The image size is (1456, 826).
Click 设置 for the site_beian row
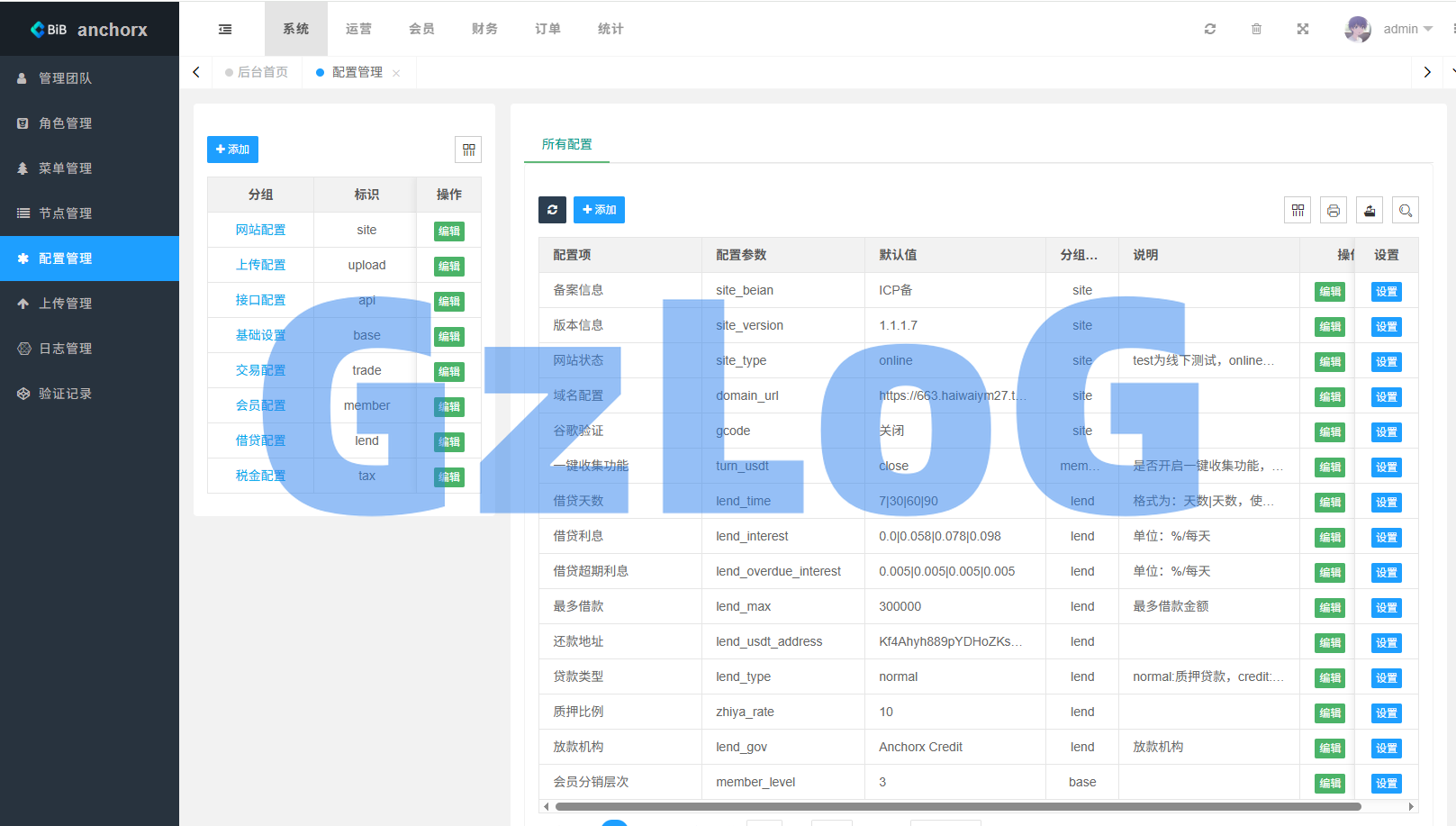[x=1386, y=291]
